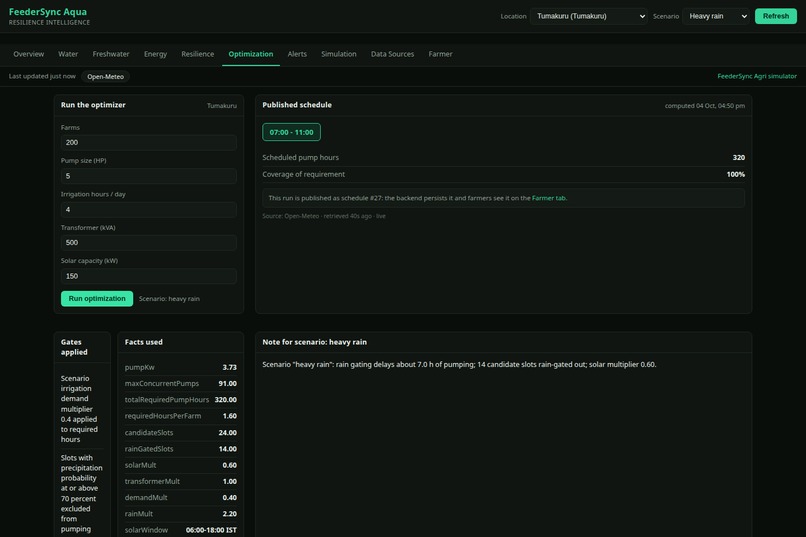806x537 pixels.
Task: Open the Alerts tab
Action: 297,54
